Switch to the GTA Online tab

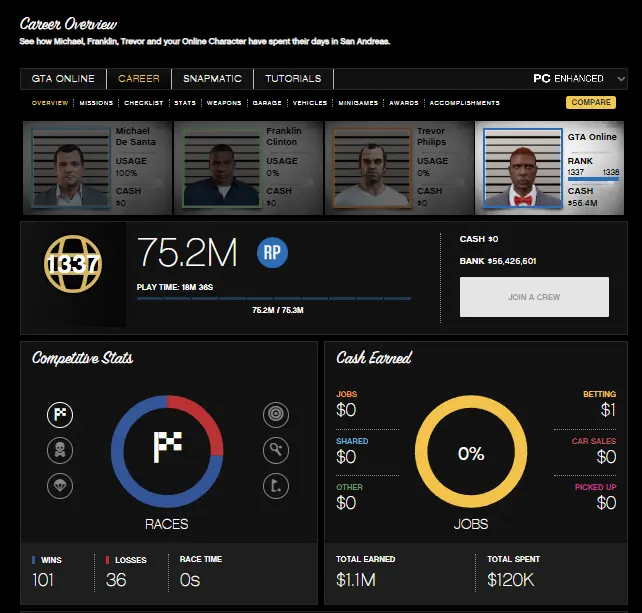63,79
